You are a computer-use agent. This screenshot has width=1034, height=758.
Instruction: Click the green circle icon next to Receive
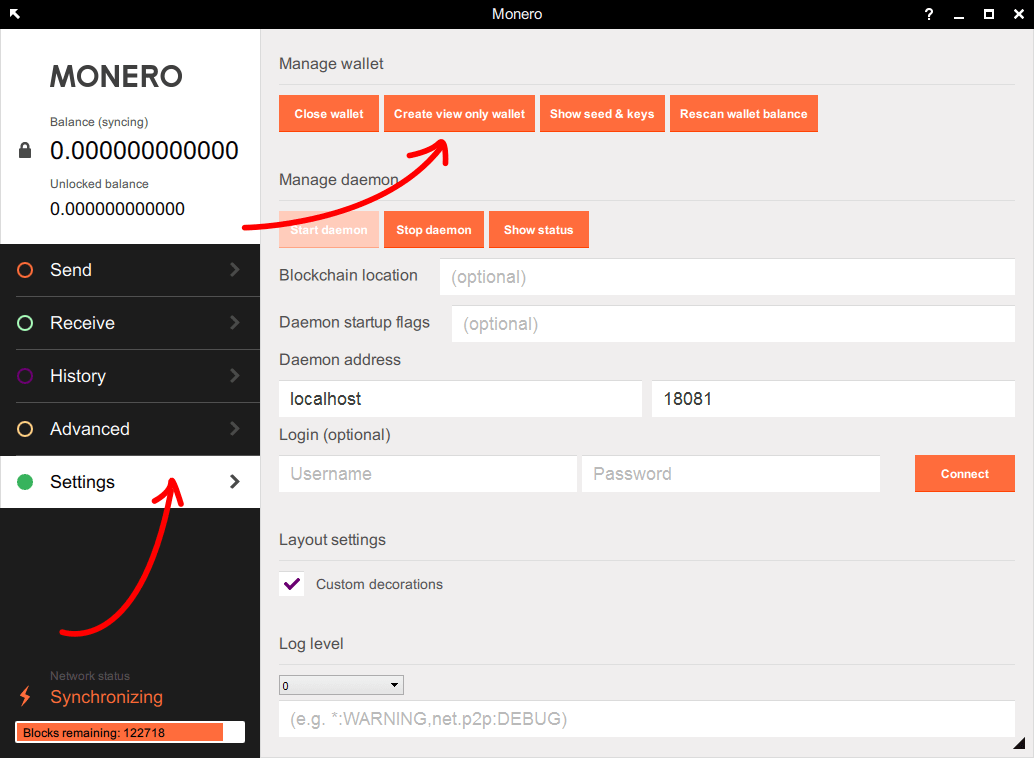coord(26,323)
